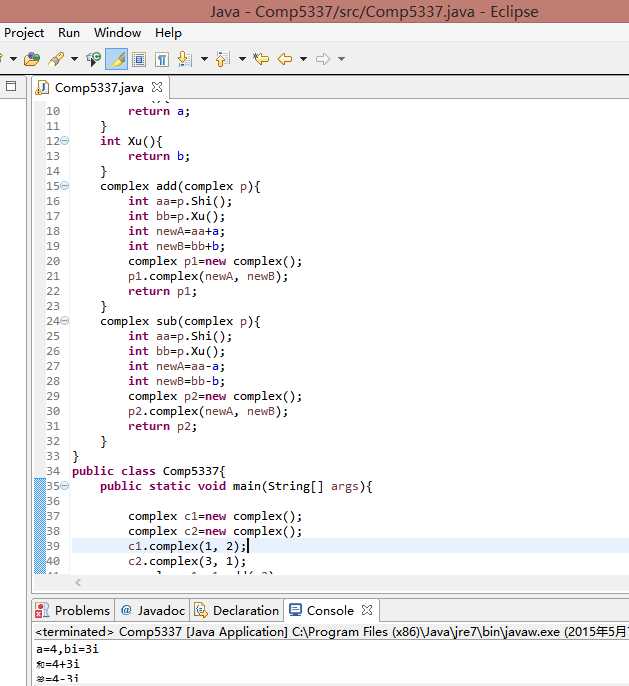Image resolution: width=629 pixels, height=686 pixels.
Task: Click the Next Annotation down-arrow icon
Action: 185,59
